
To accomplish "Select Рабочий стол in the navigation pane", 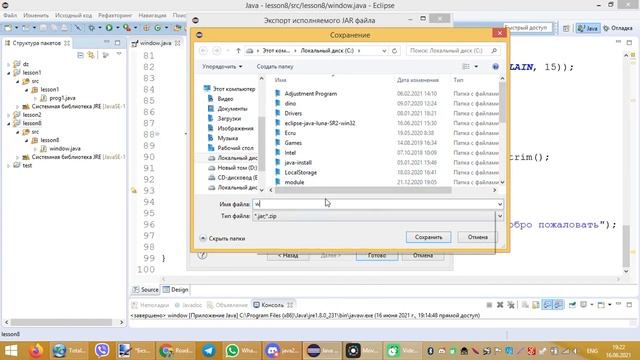I will [x=236, y=148].
